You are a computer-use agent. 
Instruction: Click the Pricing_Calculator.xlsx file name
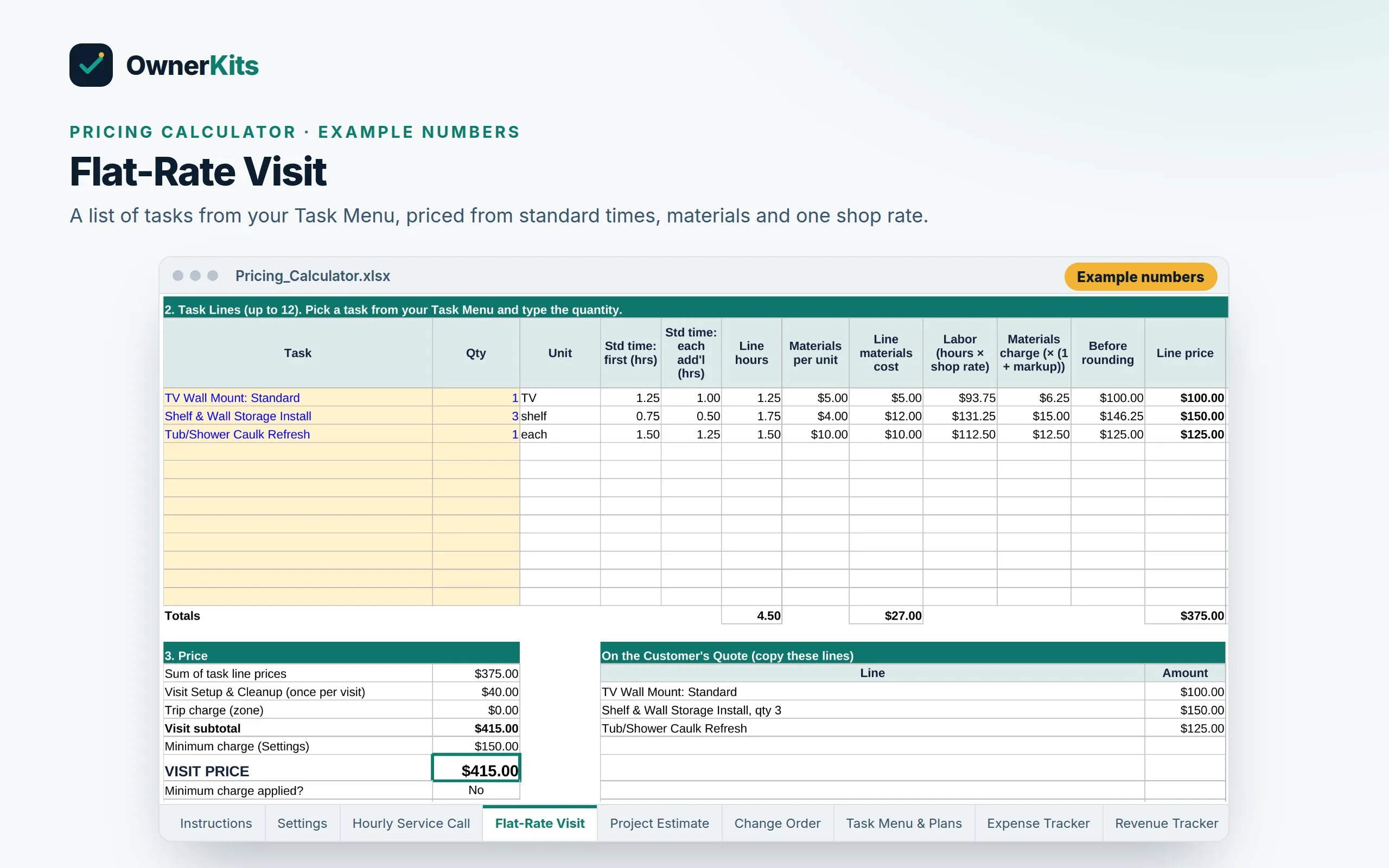[312, 276]
